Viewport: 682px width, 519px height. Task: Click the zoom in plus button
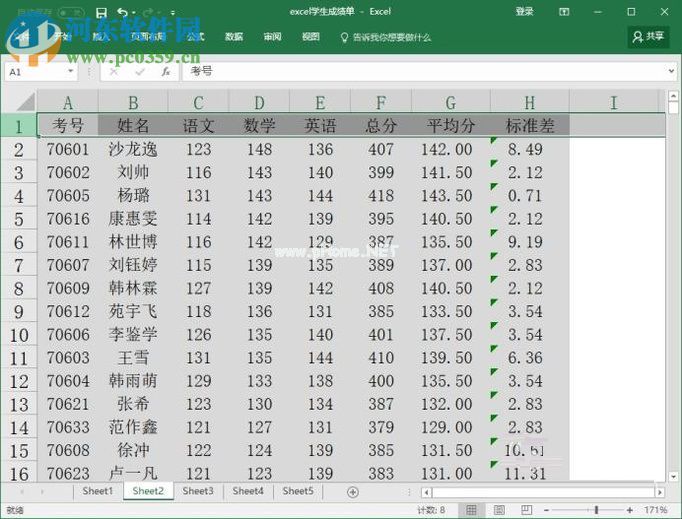coord(629,510)
